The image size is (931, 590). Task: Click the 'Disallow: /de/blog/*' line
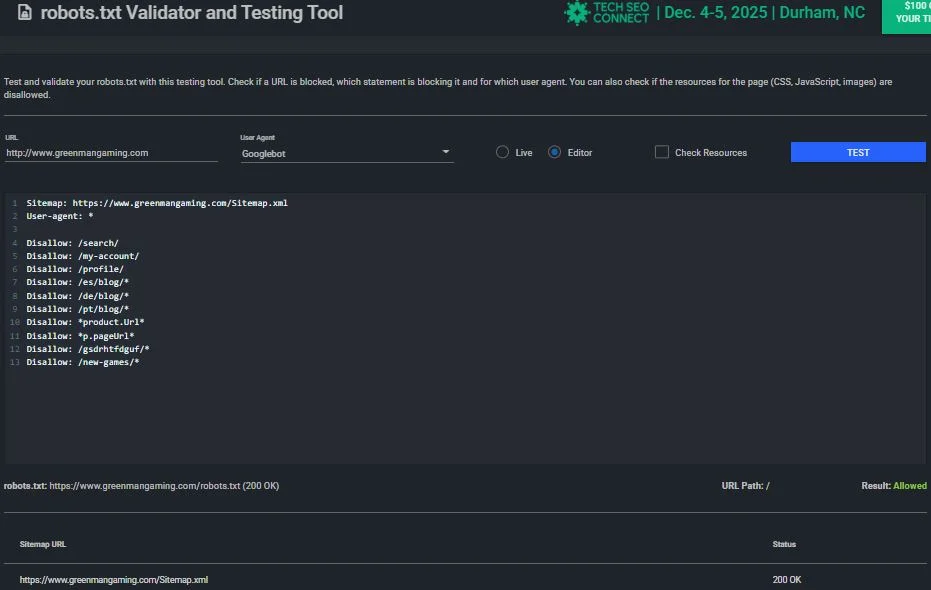click(x=77, y=296)
